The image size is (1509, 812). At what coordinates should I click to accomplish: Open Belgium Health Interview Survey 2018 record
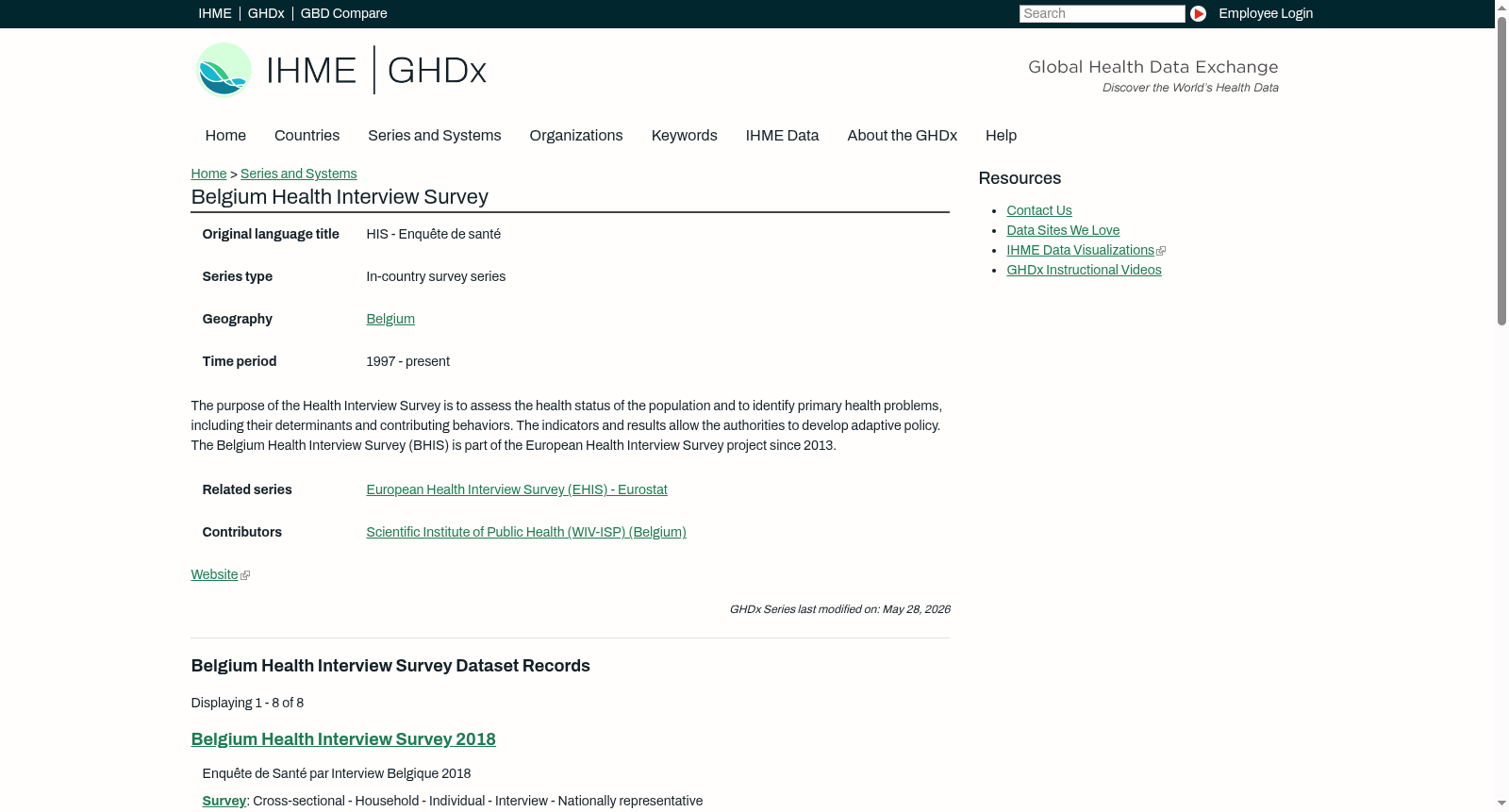pos(343,739)
